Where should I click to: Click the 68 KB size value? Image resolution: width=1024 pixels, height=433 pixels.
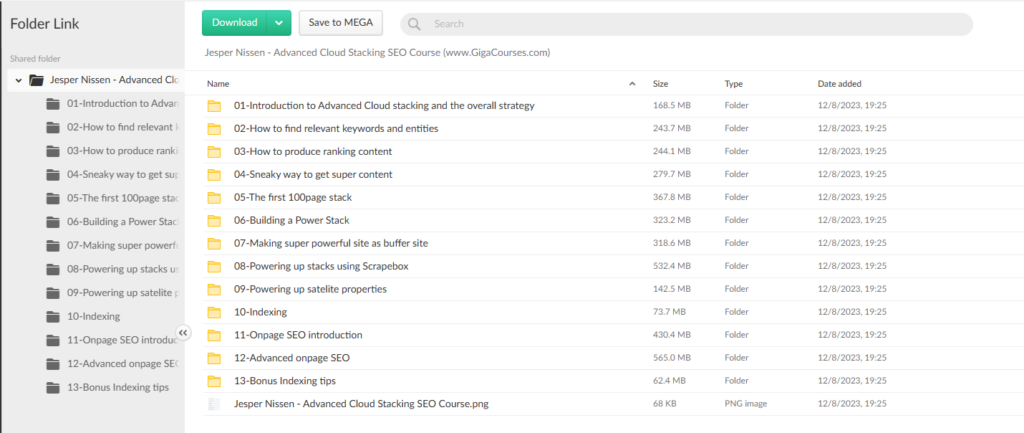pos(664,404)
